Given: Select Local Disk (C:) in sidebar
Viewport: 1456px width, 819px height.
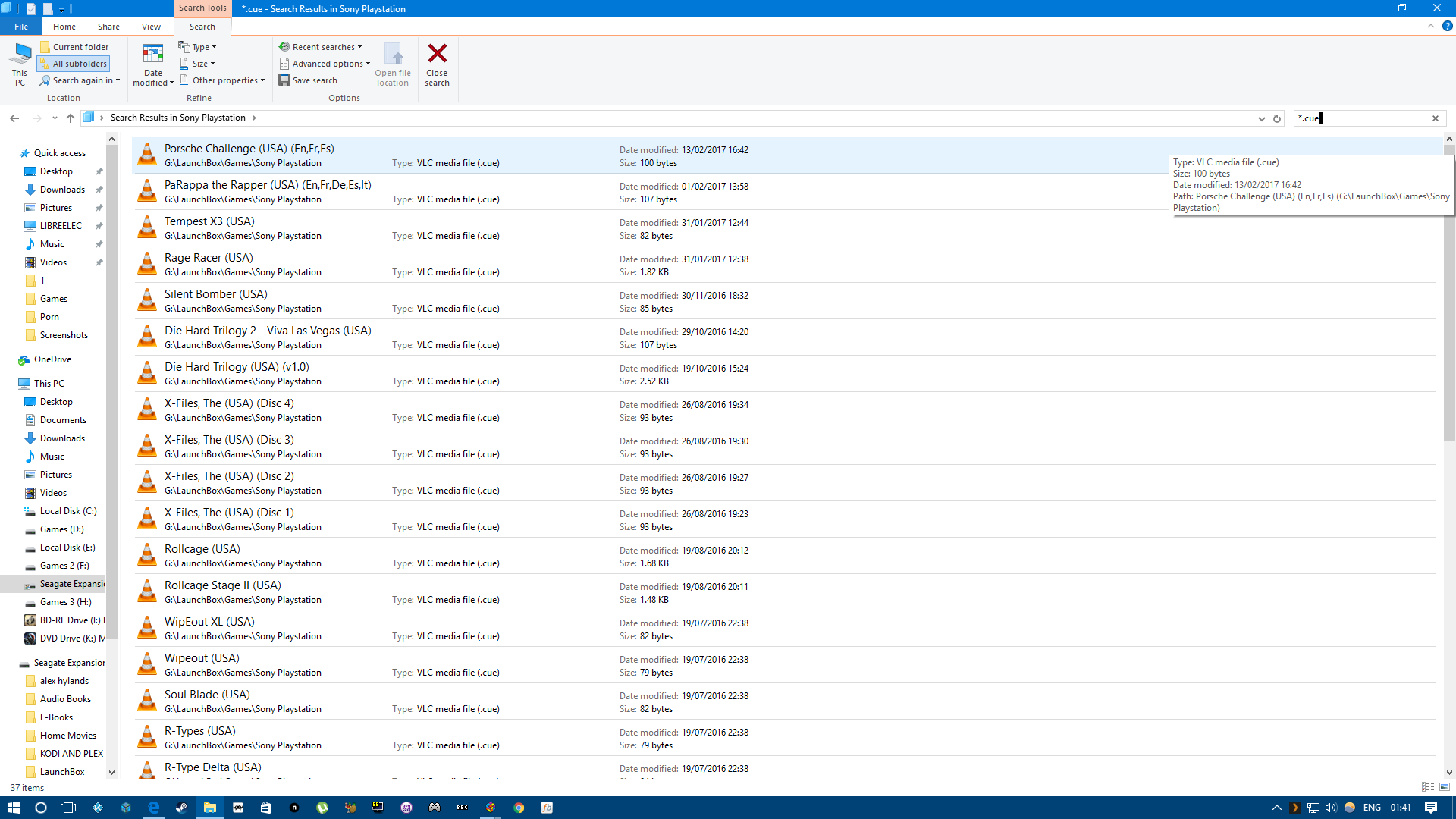Looking at the screenshot, I should pos(68,511).
